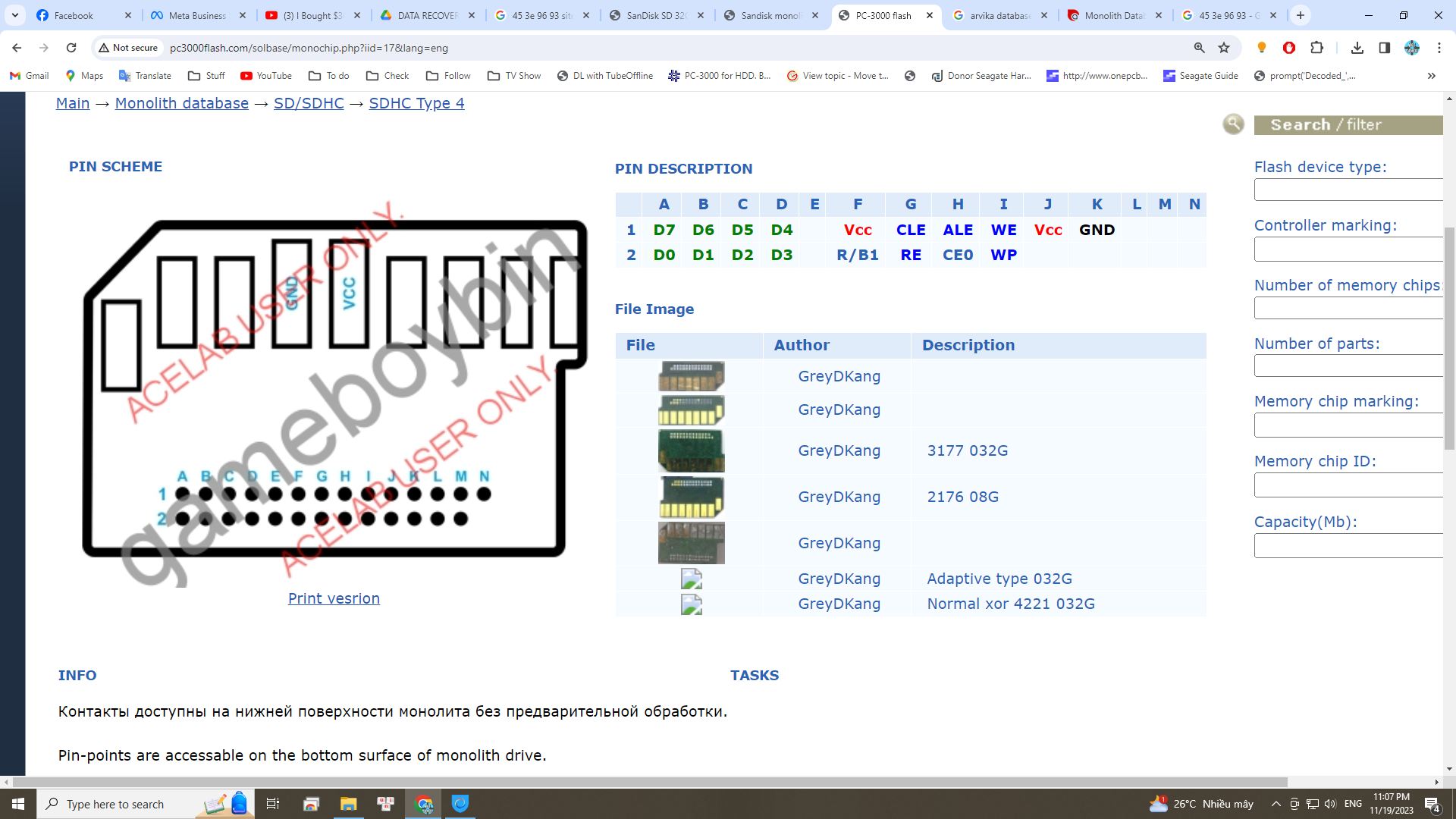The image size is (1456, 819).
Task: Click the Memory chip marking field
Action: [x=1348, y=425]
